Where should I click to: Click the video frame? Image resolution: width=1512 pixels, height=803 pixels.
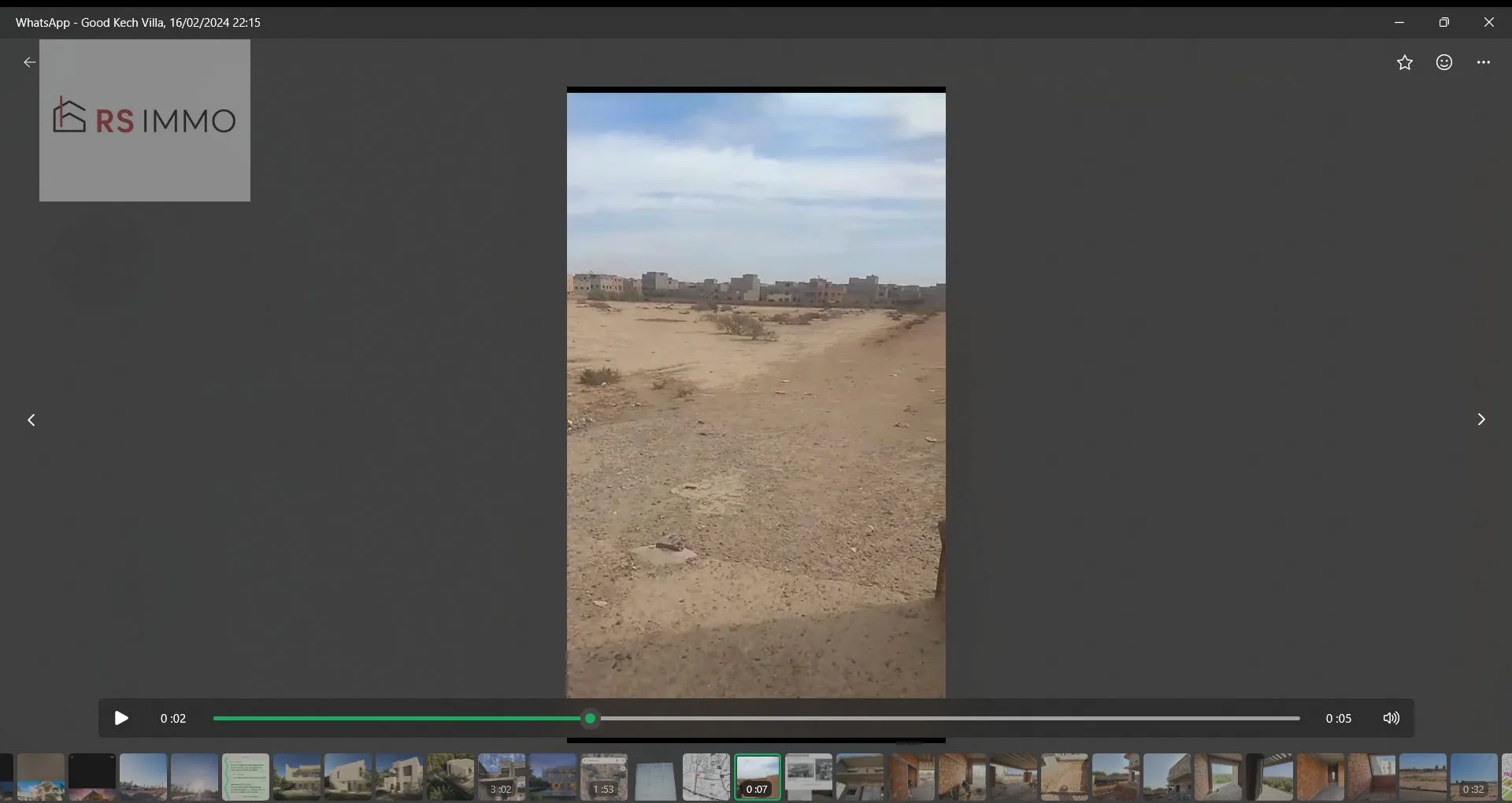coord(756,394)
